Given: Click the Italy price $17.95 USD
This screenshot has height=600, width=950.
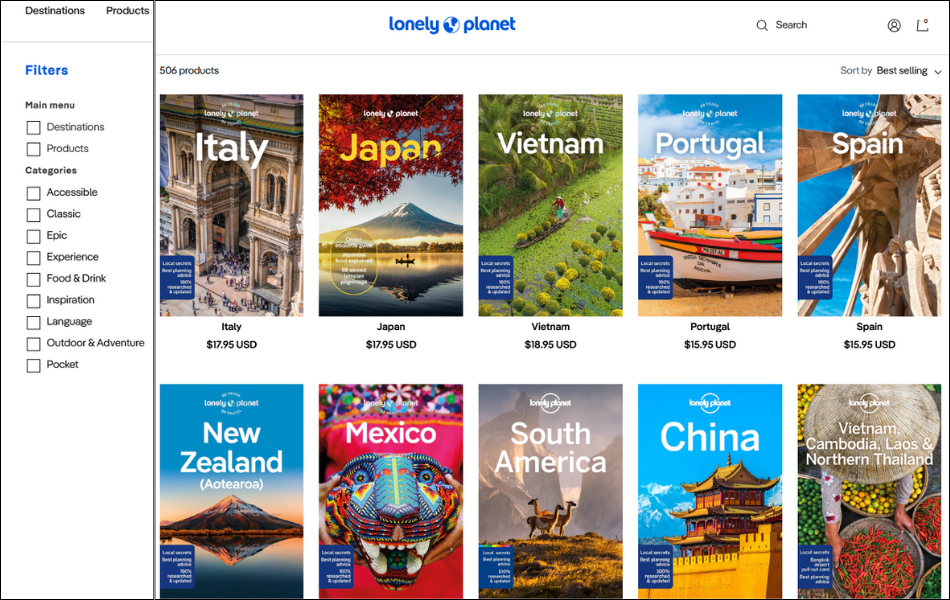Looking at the screenshot, I should tap(231, 345).
